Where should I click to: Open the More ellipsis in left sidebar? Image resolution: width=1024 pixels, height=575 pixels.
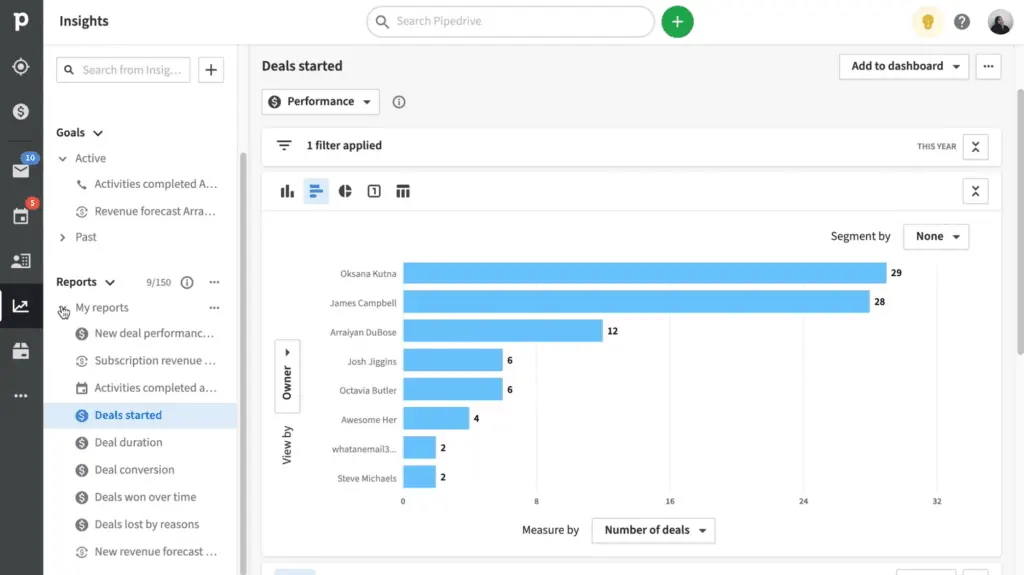pos(21,396)
